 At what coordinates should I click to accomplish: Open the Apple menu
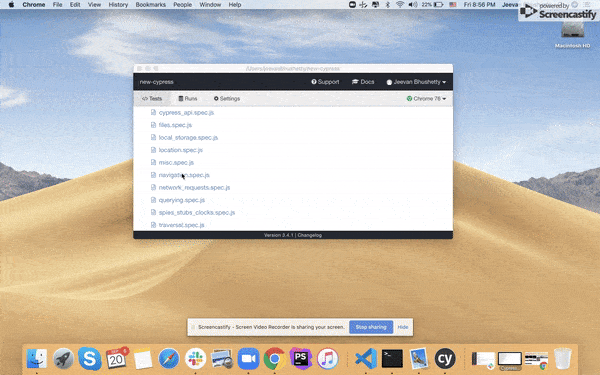11,5
